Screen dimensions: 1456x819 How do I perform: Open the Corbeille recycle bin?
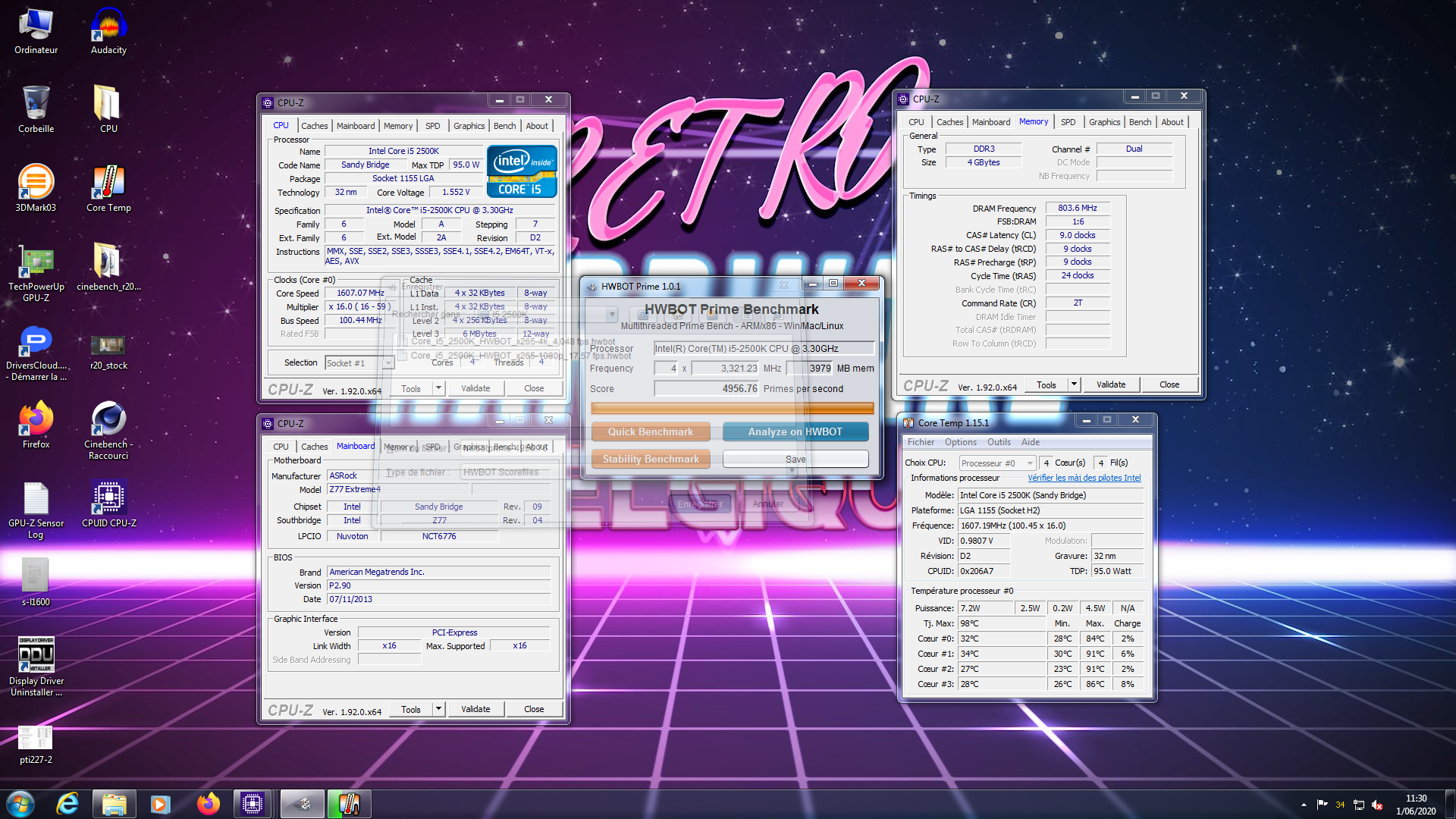pos(36,110)
